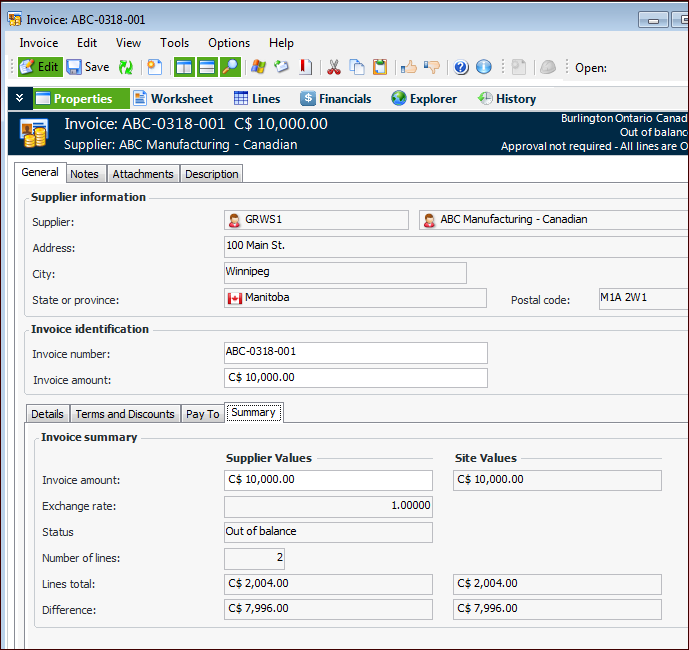This screenshot has height=650, width=689.
Task: Click the blue information icon
Action: pos(484,67)
